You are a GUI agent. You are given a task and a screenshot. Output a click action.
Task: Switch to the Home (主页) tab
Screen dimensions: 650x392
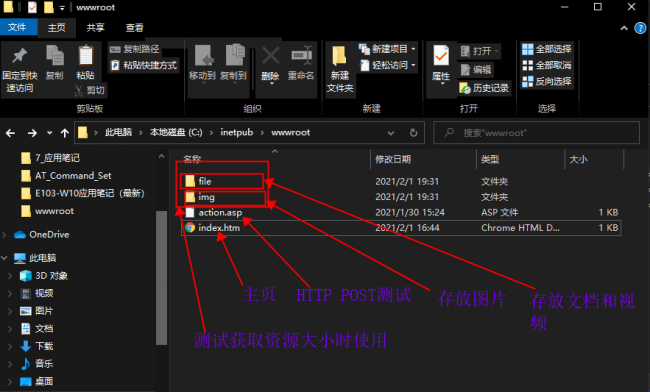(56, 28)
